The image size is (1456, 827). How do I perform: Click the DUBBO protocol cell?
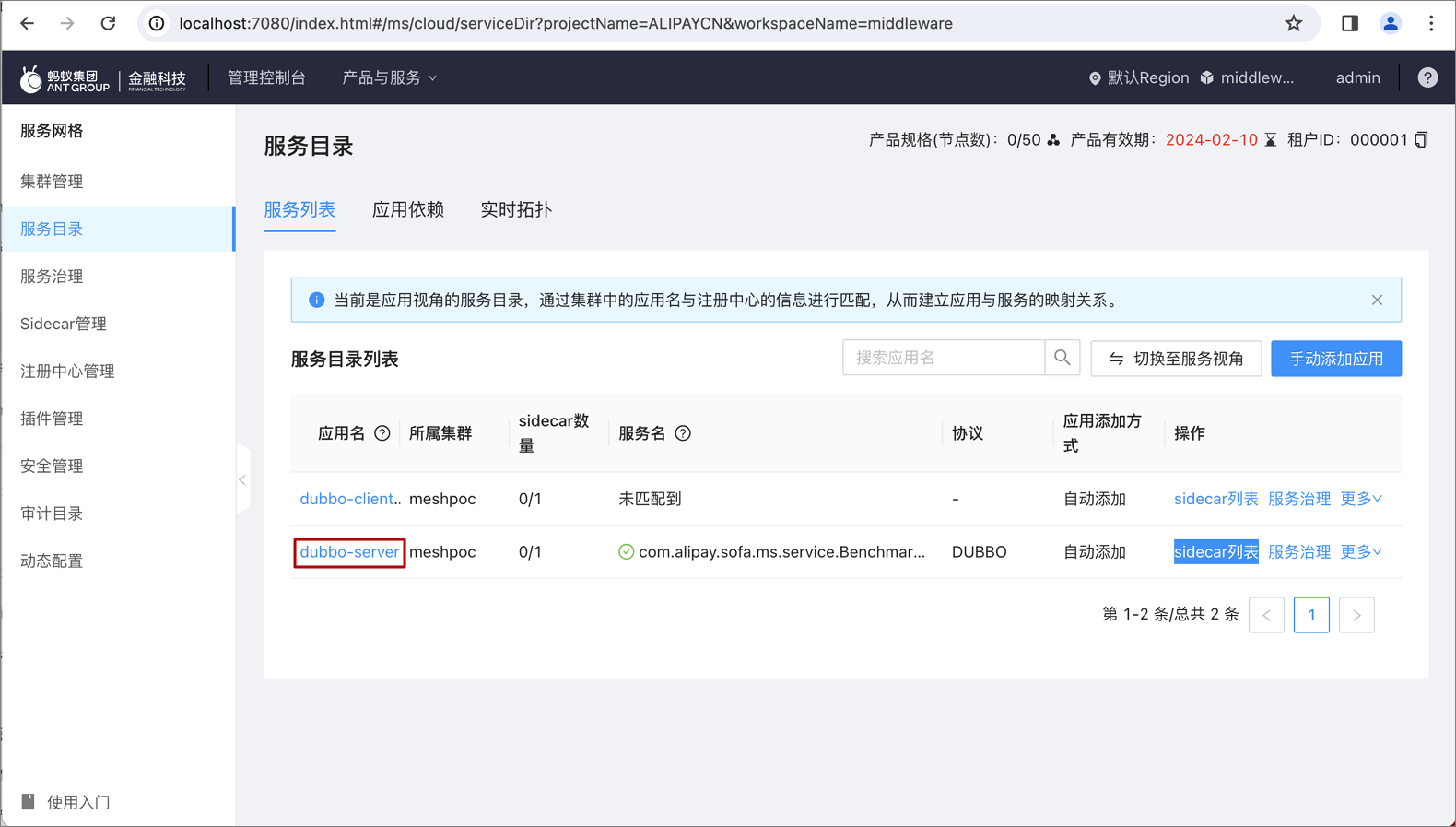[979, 551]
